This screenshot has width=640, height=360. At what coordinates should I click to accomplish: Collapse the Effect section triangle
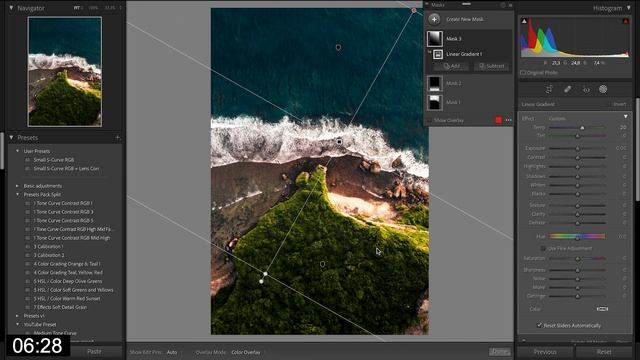(626, 117)
